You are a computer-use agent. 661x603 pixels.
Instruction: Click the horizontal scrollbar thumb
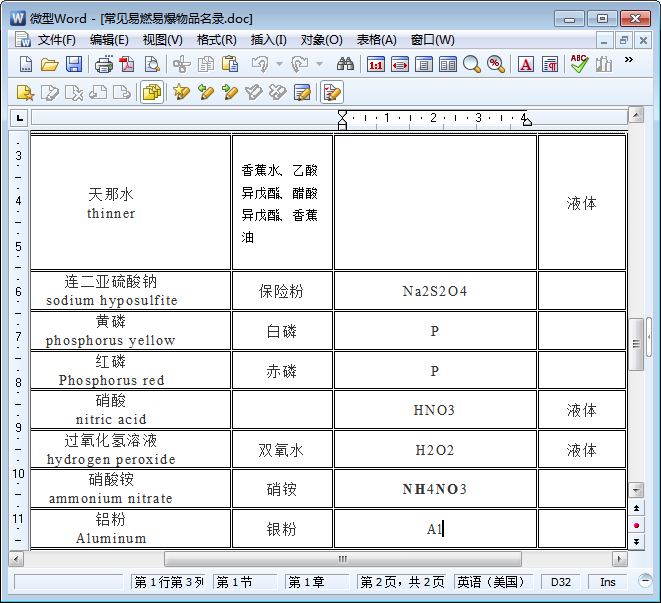342,559
